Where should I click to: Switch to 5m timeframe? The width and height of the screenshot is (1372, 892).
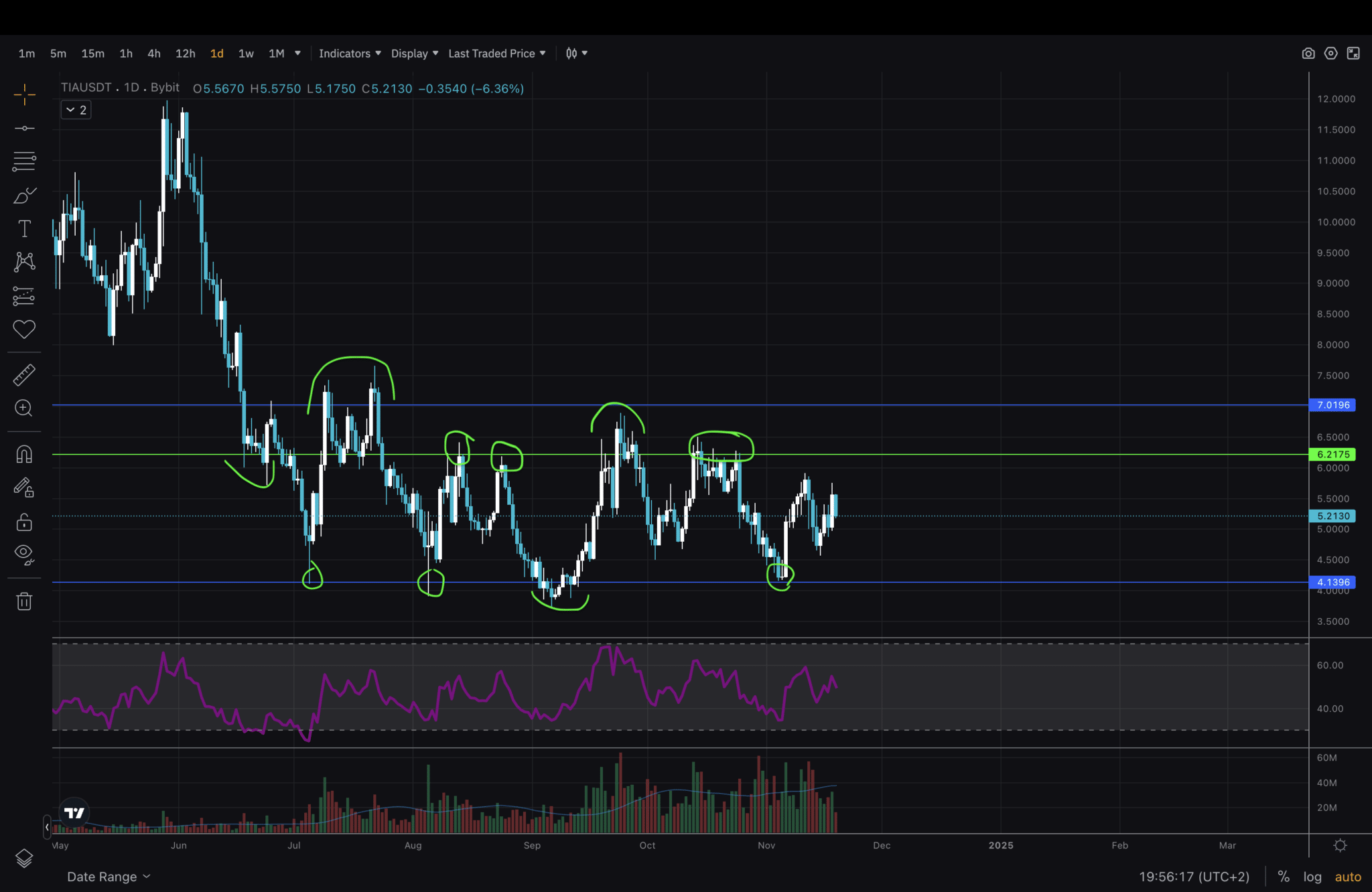click(x=58, y=54)
